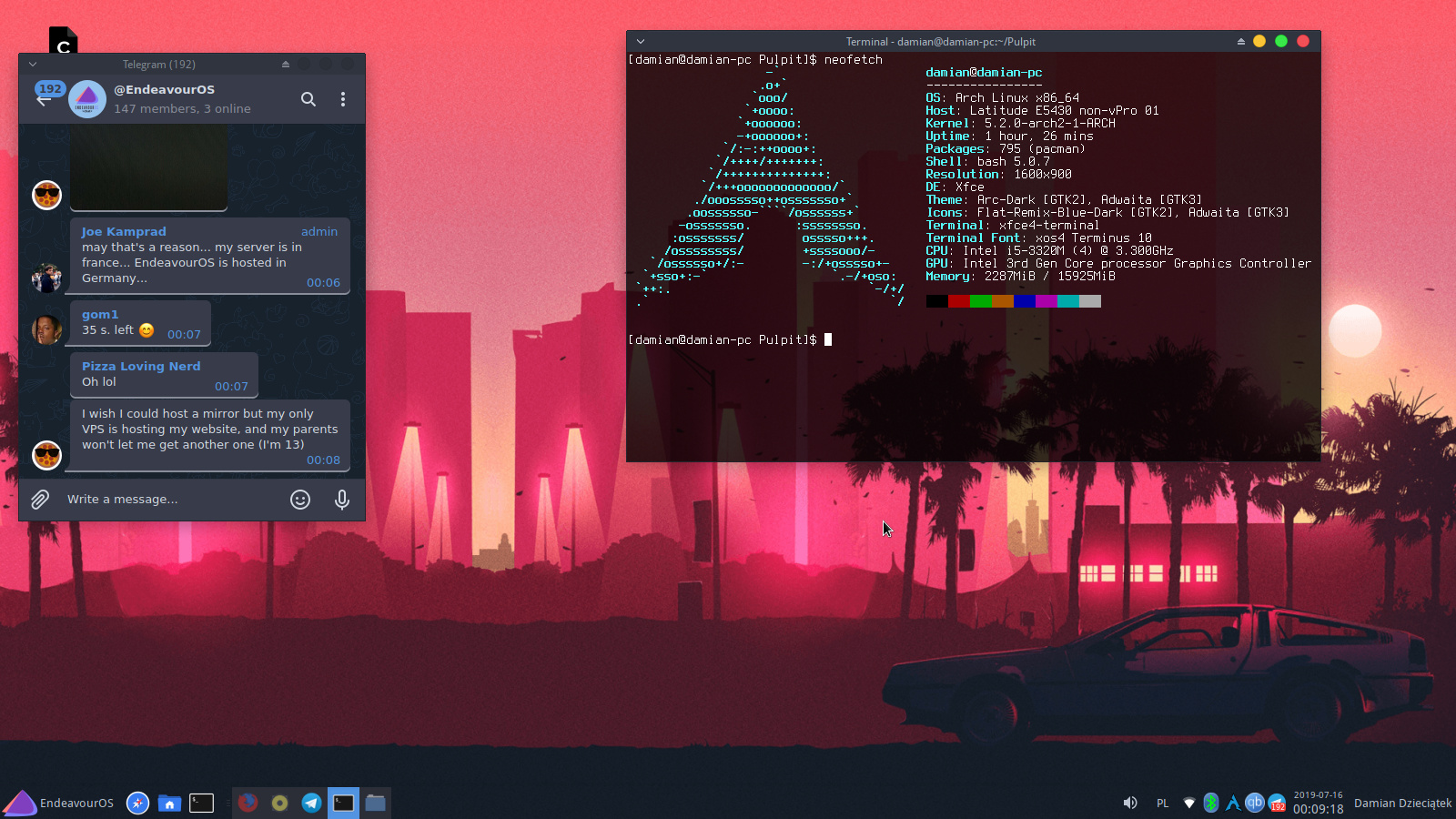Select the '35 s. left' message text
1456x819 pixels.
click(107, 330)
